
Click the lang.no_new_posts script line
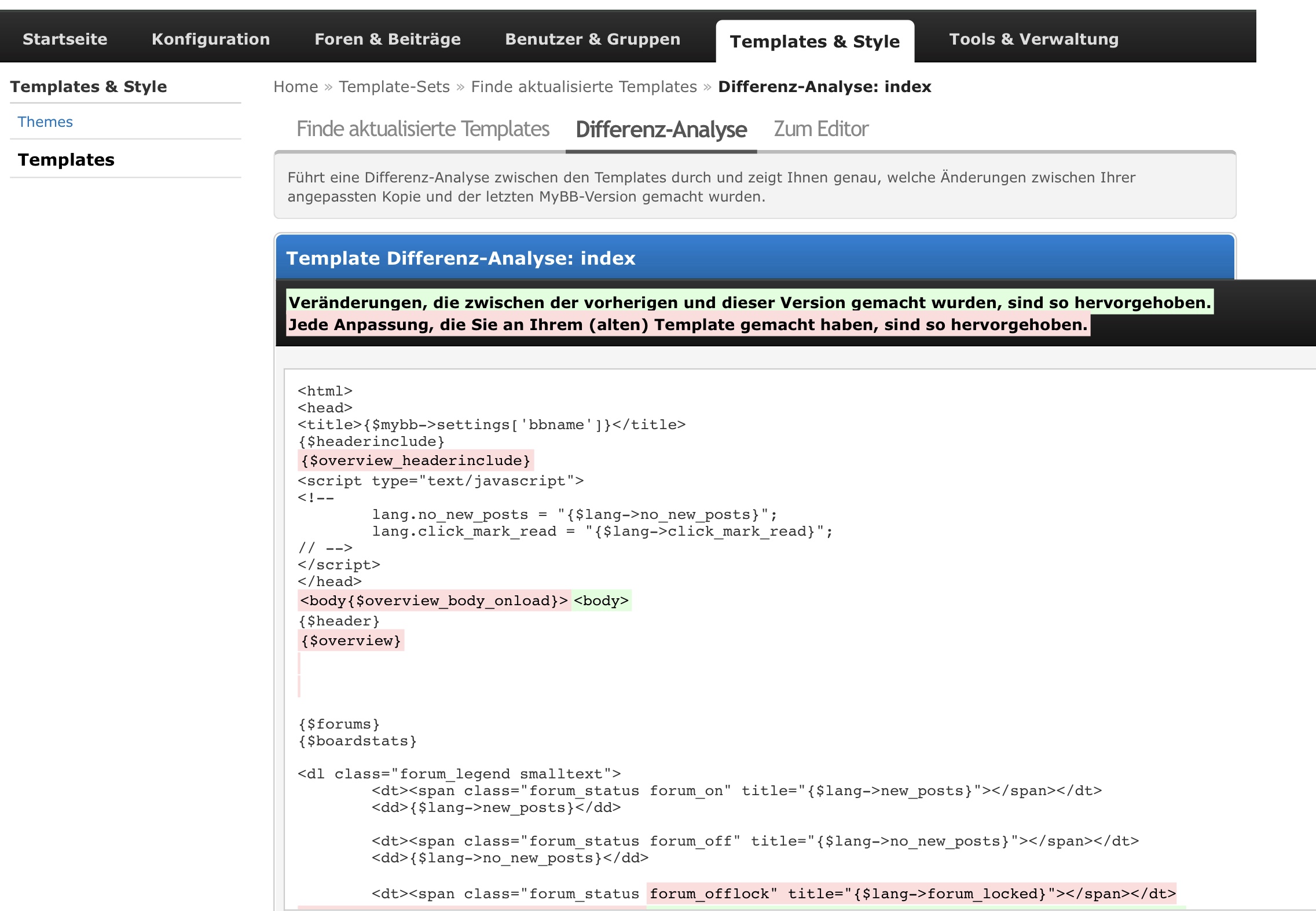[x=574, y=514]
